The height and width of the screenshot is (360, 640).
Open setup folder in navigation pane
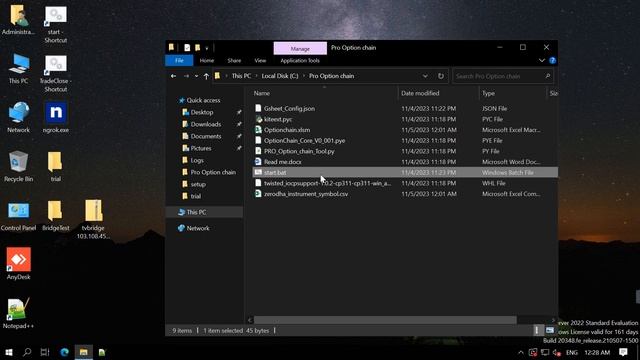[x=198, y=184]
